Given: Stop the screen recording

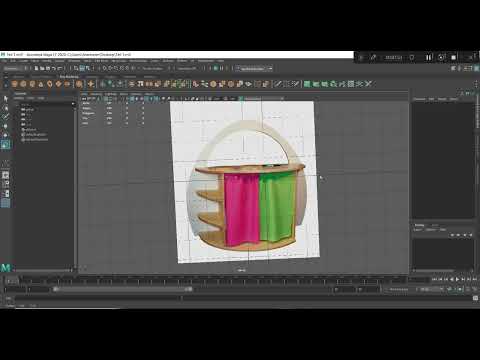Looking at the screenshot, I should click(454, 57).
